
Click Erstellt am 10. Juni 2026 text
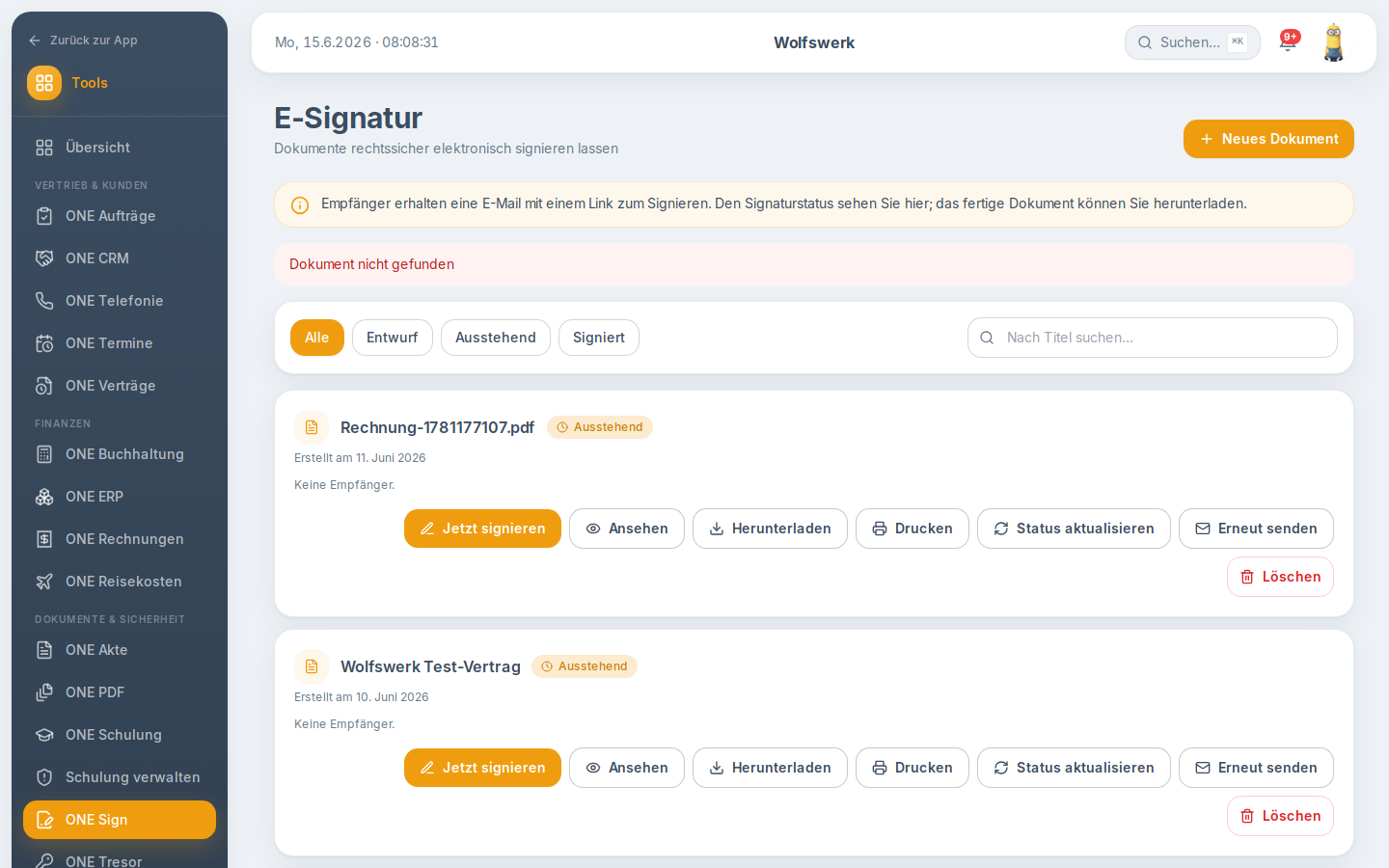pos(361,697)
